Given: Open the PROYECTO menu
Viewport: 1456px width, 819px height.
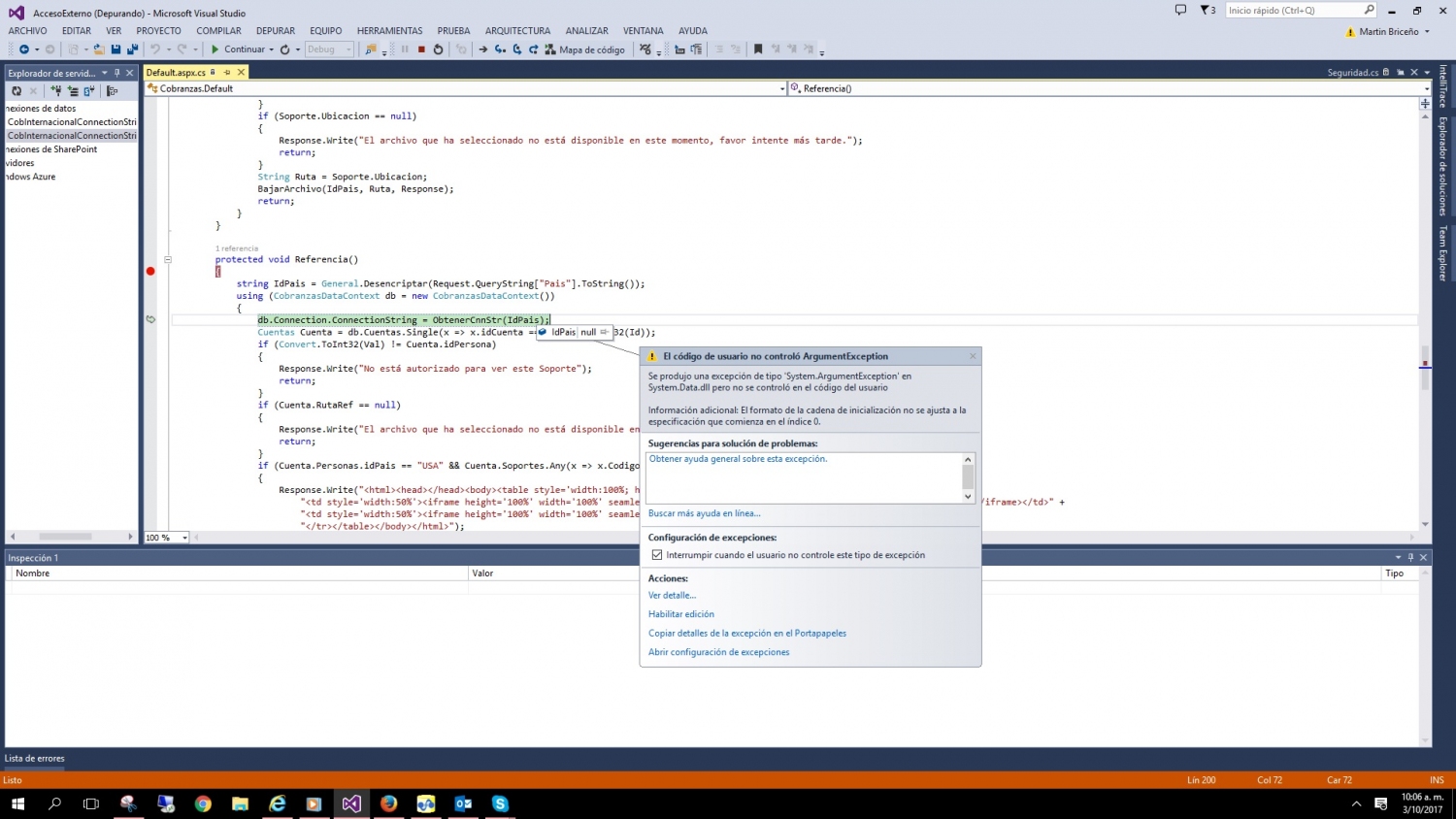Looking at the screenshot, I should coord(159,31).
